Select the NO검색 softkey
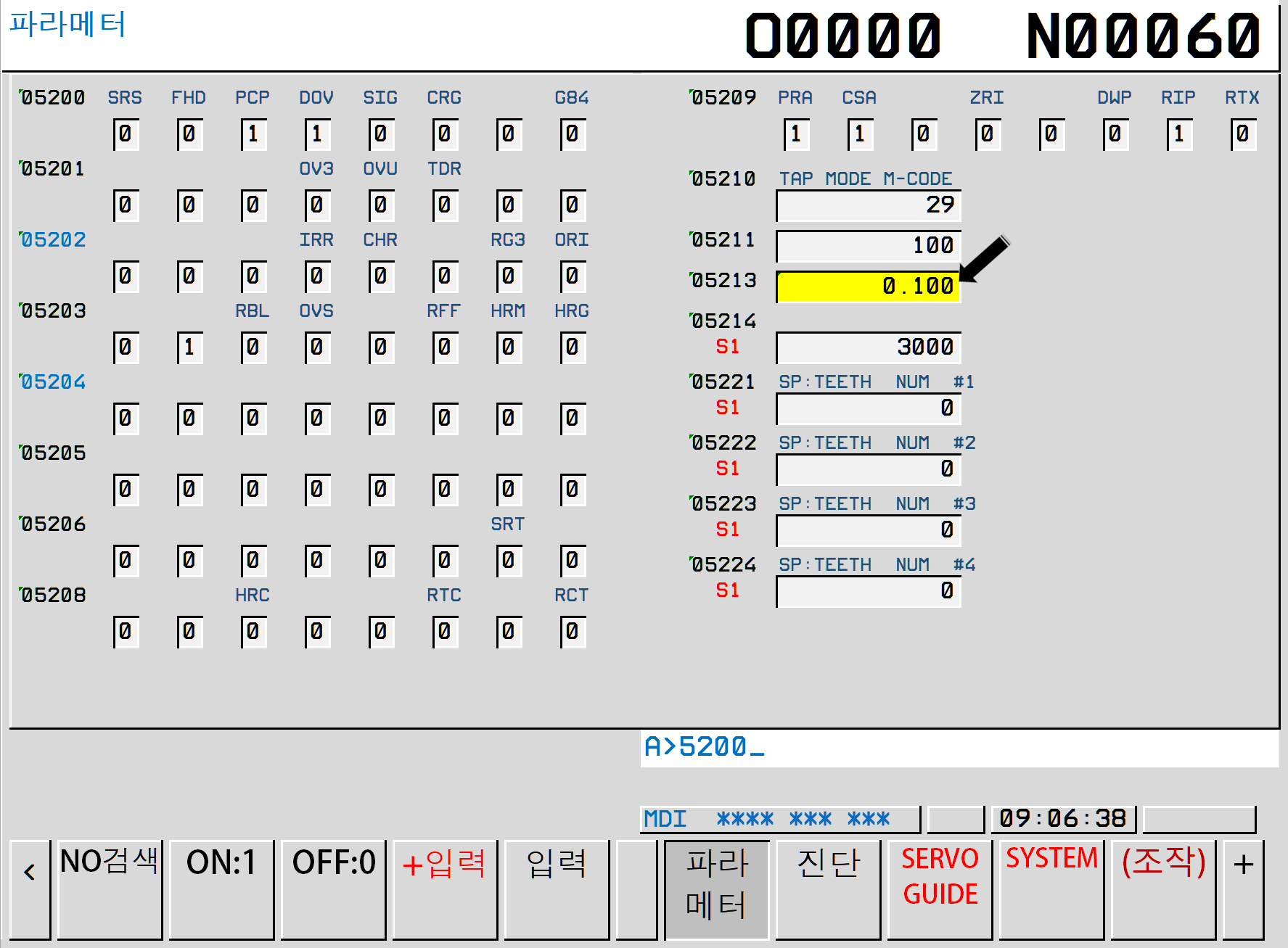 click(110, 889)
